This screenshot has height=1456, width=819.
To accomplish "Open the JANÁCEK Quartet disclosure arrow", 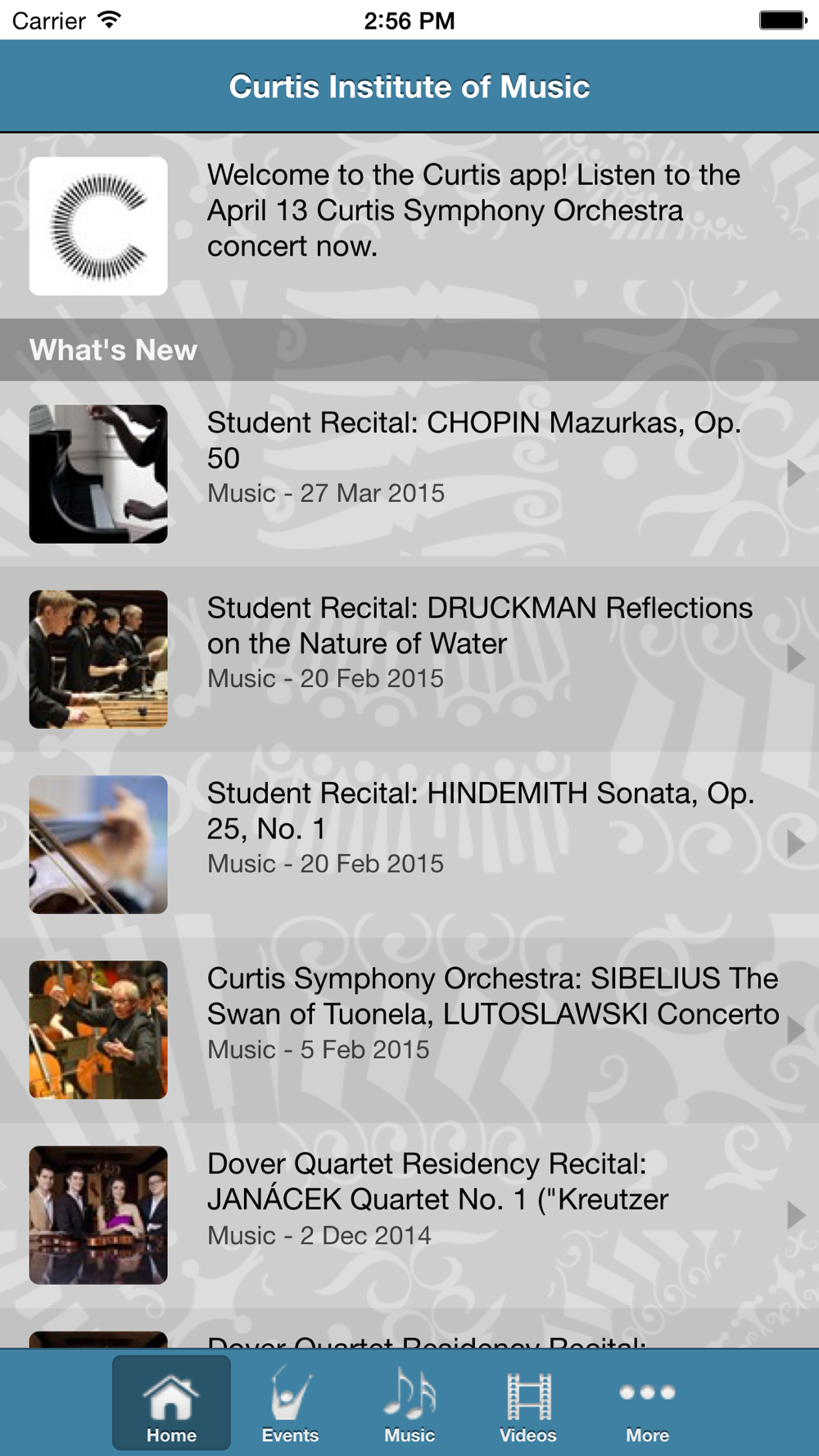I will 795,1214.
